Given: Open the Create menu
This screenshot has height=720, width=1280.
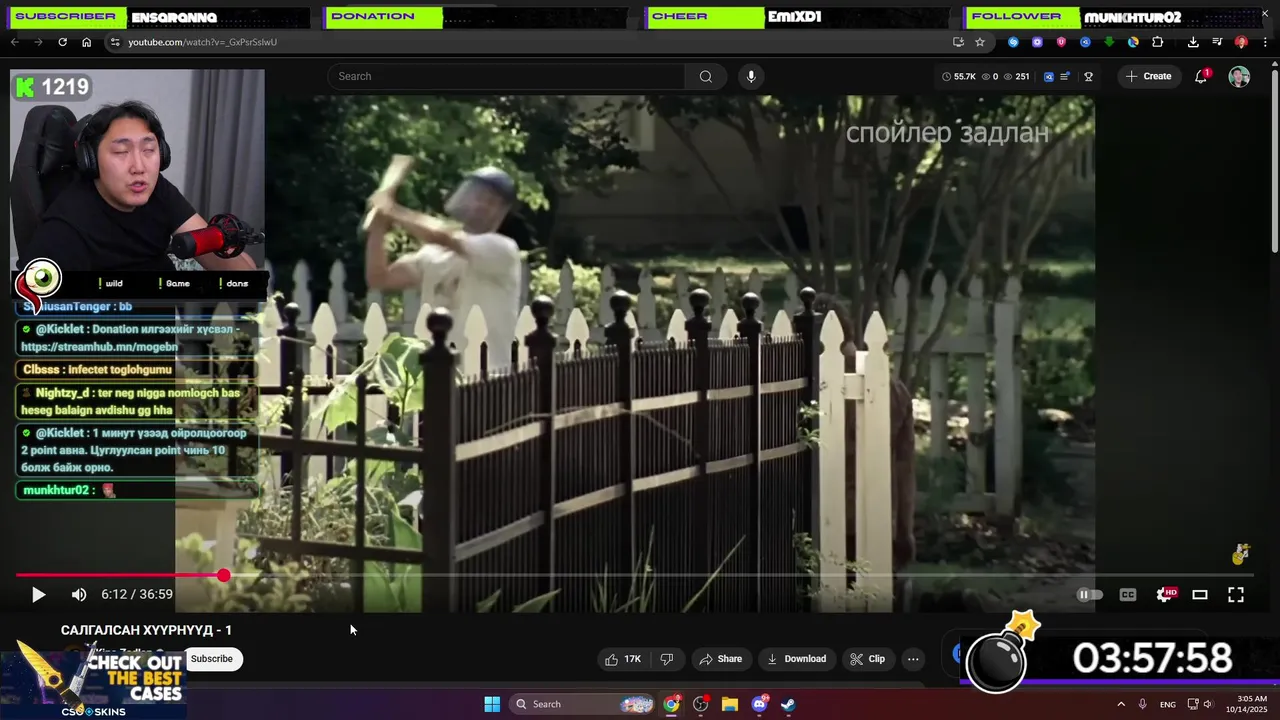Looking at the screenshot, I should click(1148, 76).
